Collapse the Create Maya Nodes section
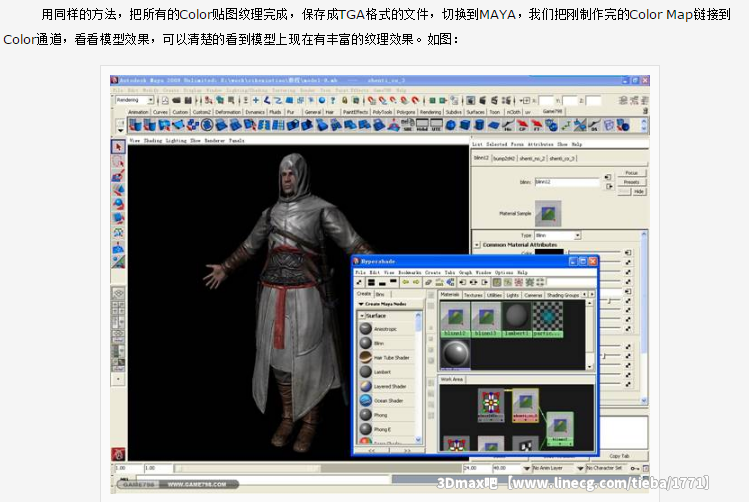This screenshot has width=749, height=502. [361, 304]
